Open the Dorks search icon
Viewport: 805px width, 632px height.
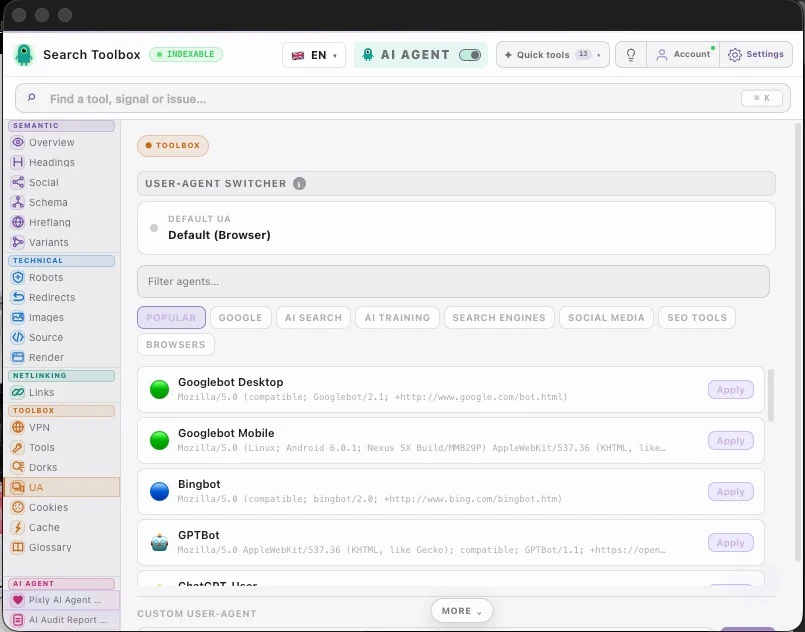[x=18, y=467]
